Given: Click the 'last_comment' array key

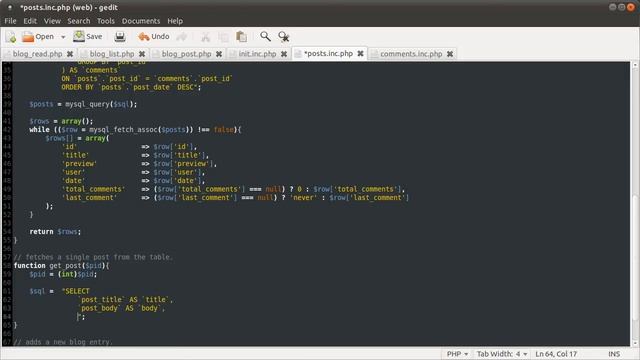Looking at the screenshot, I should pos(89,198).
